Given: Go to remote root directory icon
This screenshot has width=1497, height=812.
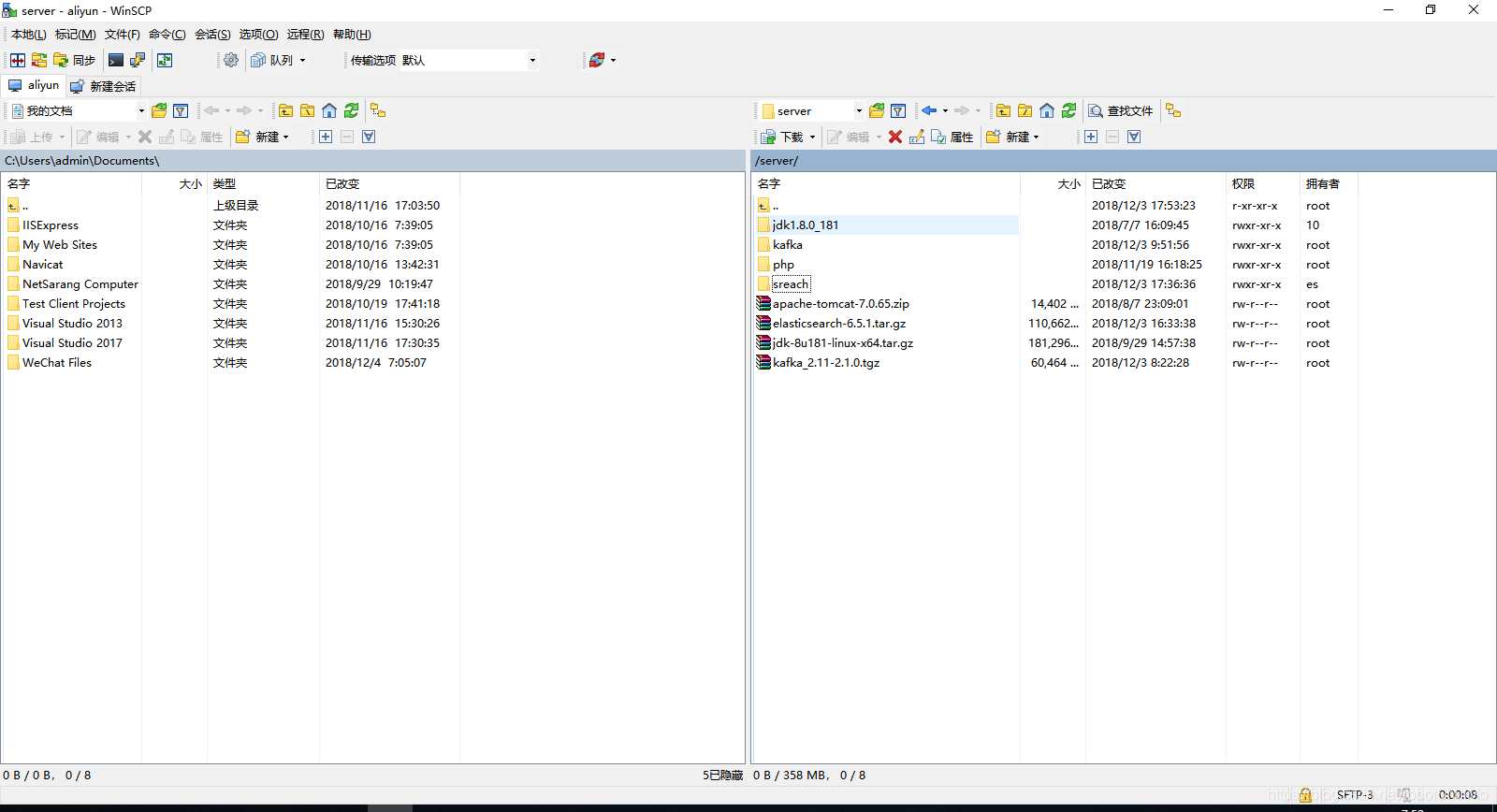Looking at the screenshot, I should tap(1025, 110).
